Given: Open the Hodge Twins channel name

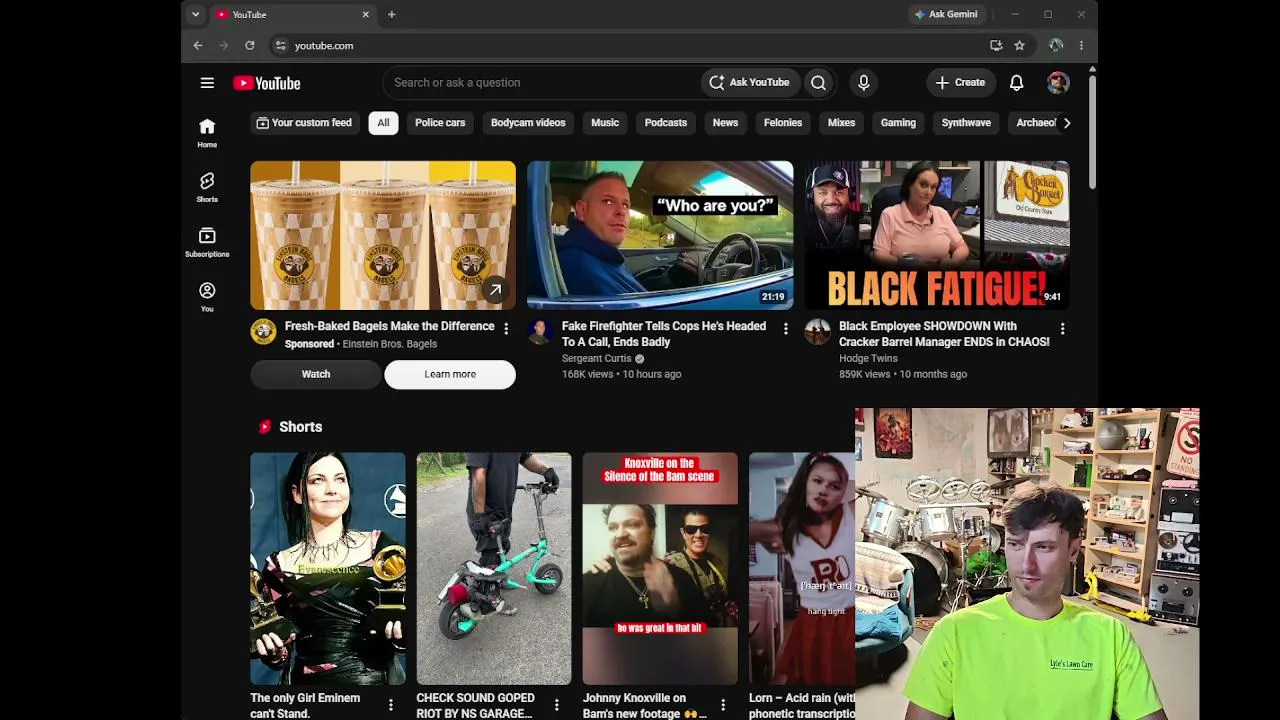Looking at the screenshot, I should pos(868,359).
